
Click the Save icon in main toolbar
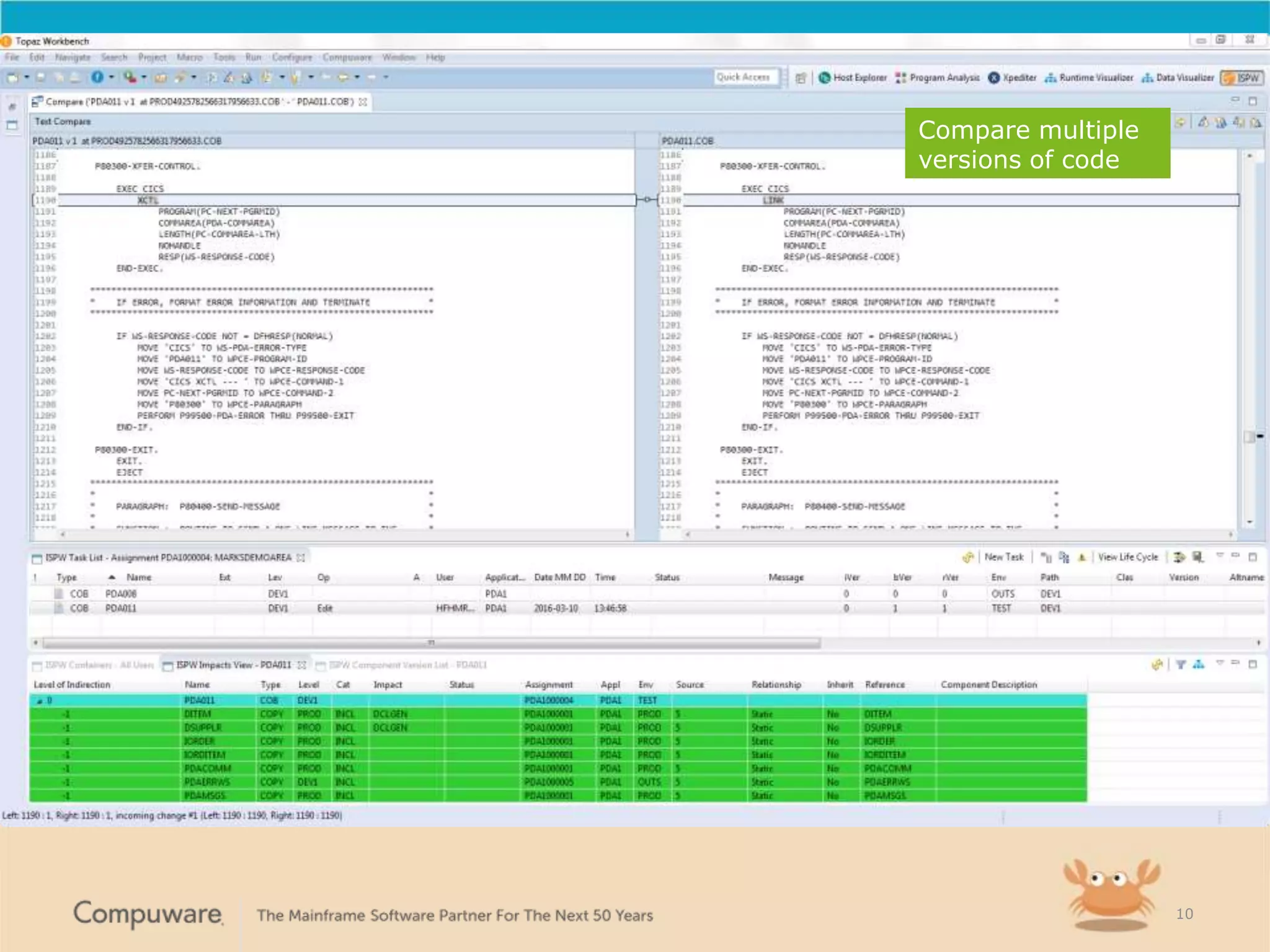tap(41, 77)
